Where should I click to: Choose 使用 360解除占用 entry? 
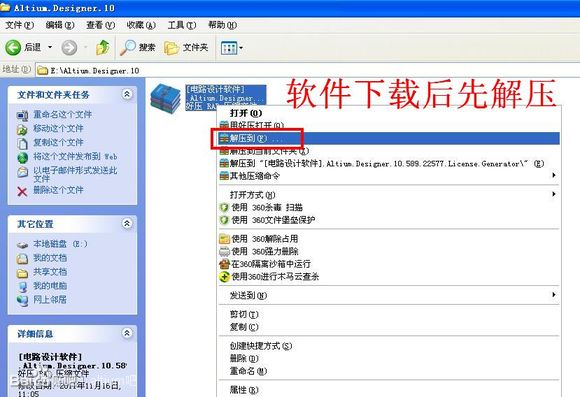point(388,239)
